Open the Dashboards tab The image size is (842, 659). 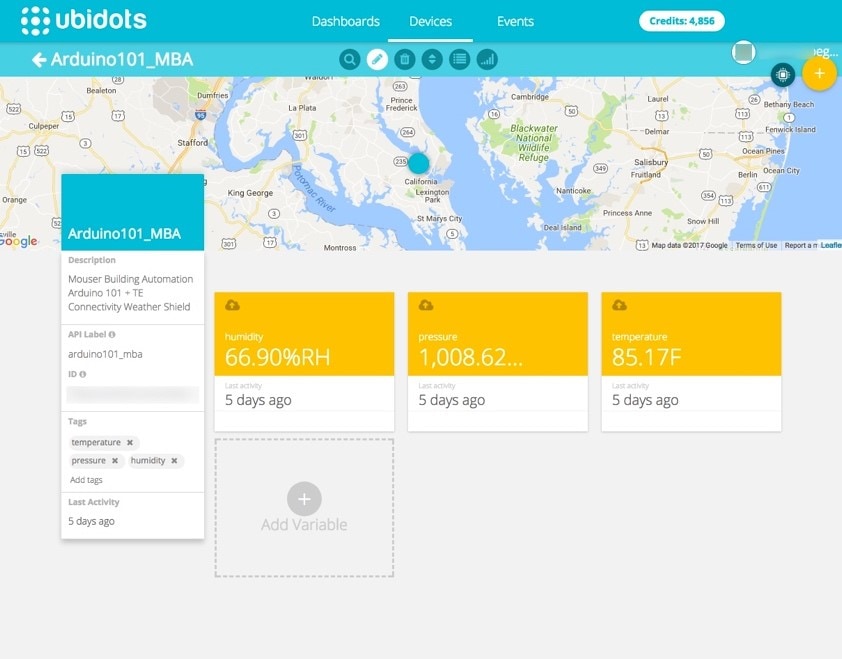345,20
